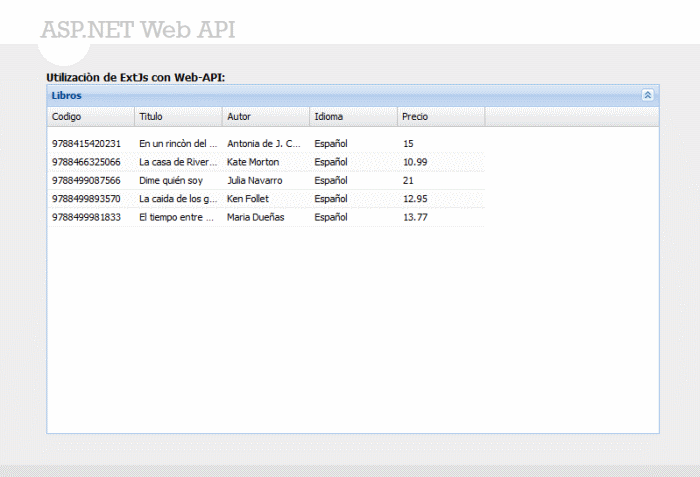The width and height of the screenshot is (700, 477).
Task: Open the ASP.NET Web API title link
Action: coord(138,30)
